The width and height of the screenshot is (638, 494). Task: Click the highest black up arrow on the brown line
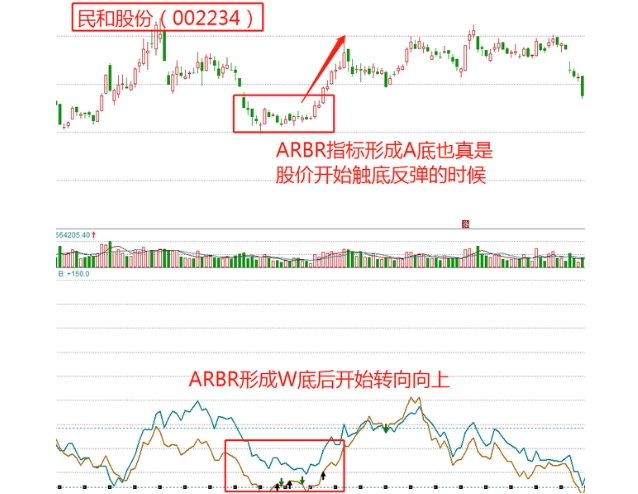click(323, 475)
